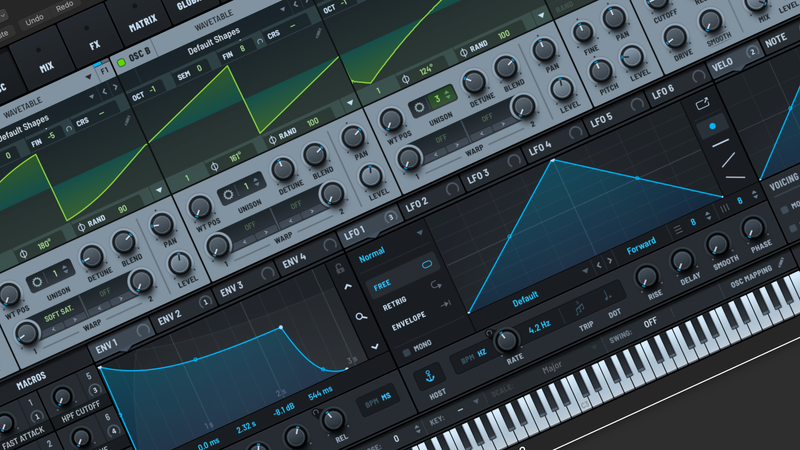Click the link icon beside FIN 8
This screenshot has width=800, height=450.
[x=260, y=41]
